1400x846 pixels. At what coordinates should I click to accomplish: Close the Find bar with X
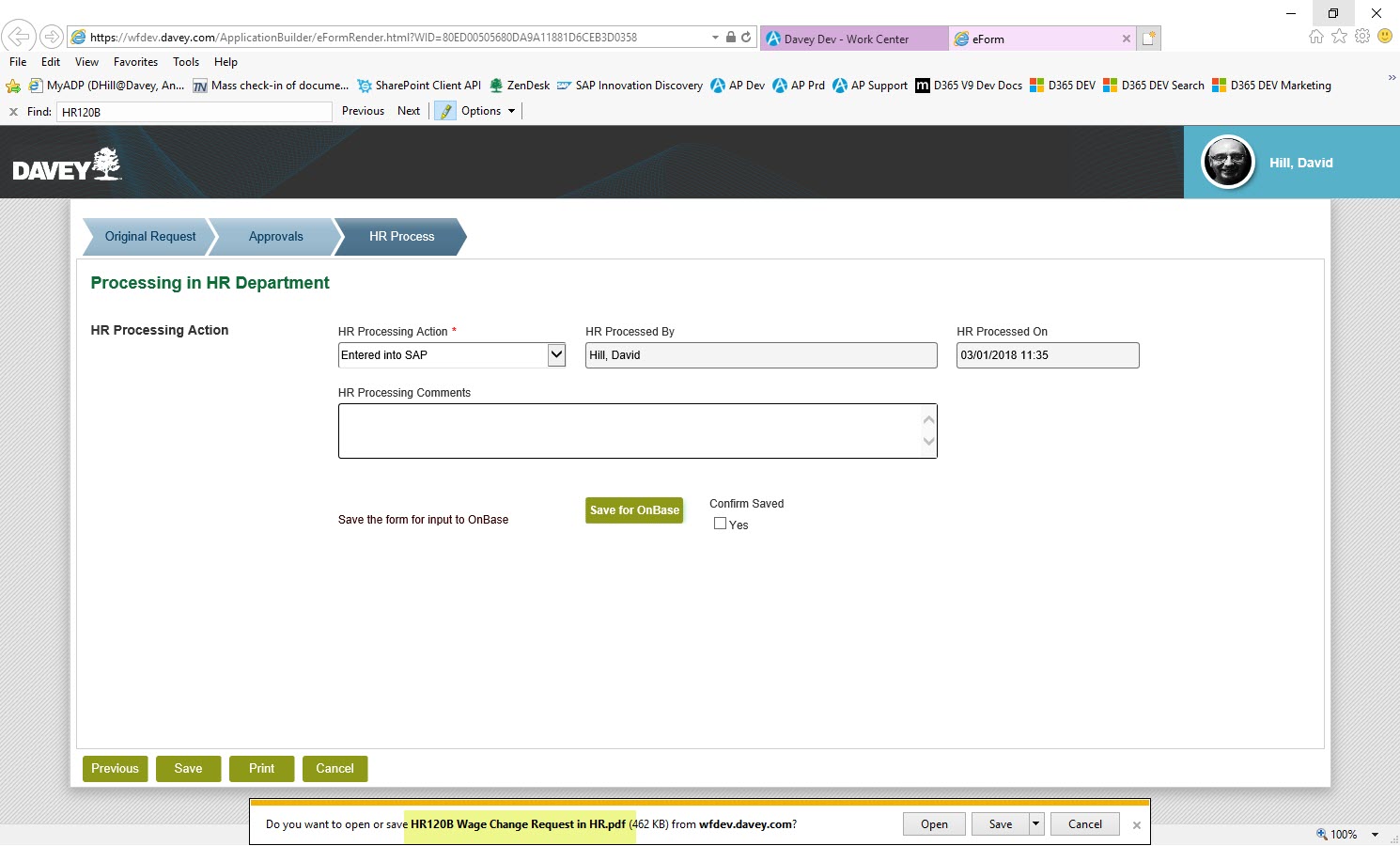(13, 112)
